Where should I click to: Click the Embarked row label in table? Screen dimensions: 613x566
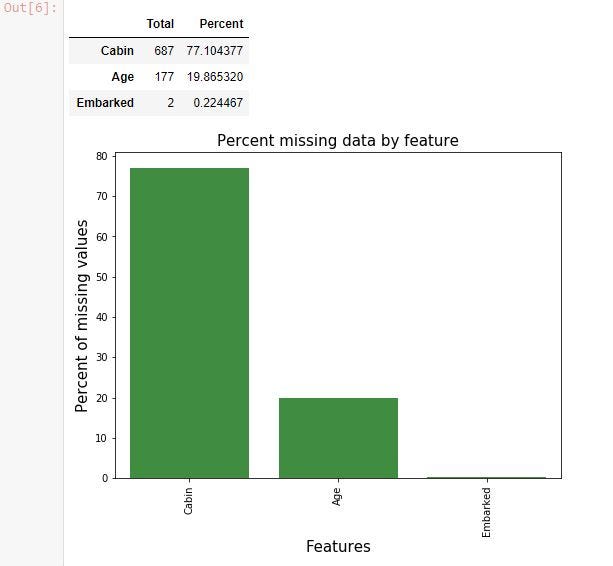pos(105,103)
